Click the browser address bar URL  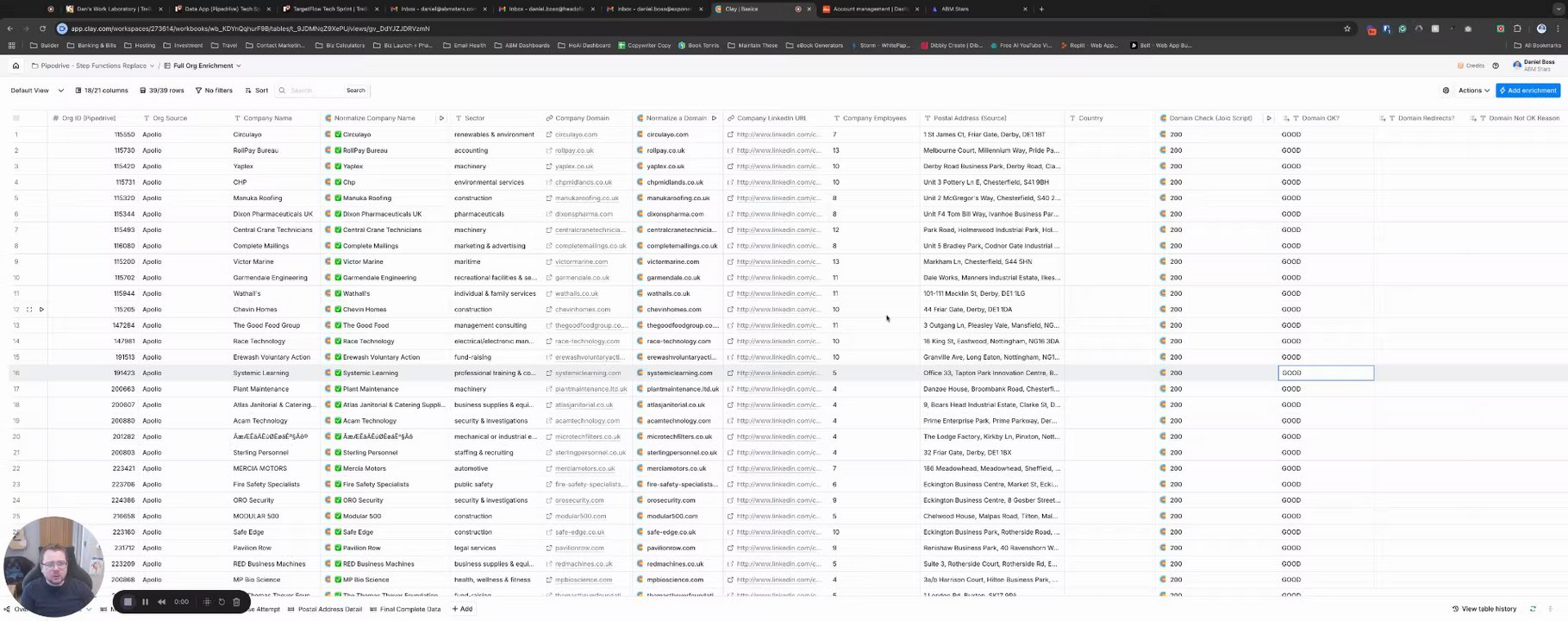point(250,28)
